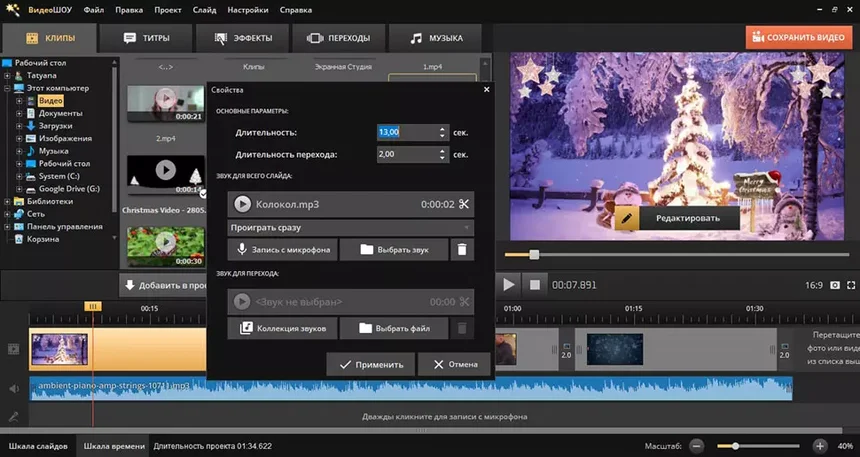Click the Сохранить видео button
The width and height of the screenshot is (860, 457).
[799, 37]
